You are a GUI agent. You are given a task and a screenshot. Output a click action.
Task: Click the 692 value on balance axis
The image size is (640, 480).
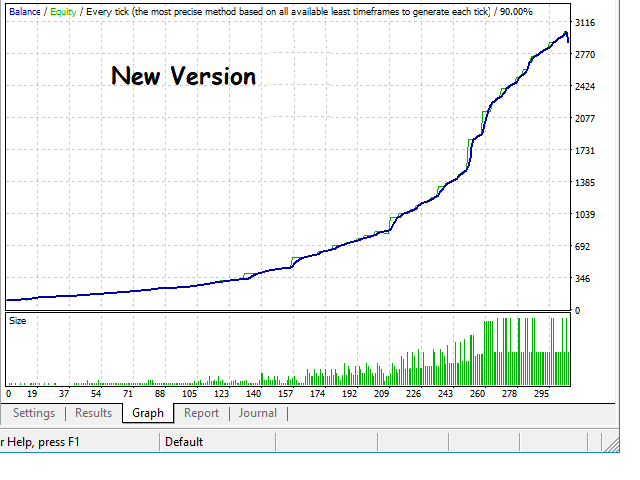click(582, 247)
